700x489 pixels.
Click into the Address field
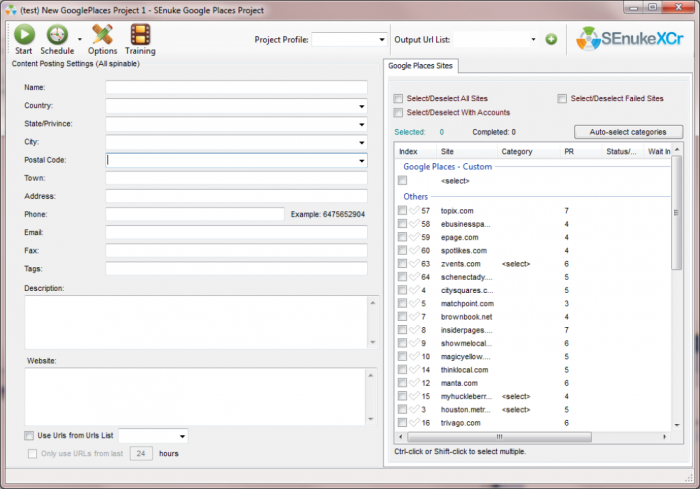[x=236, y=196]
